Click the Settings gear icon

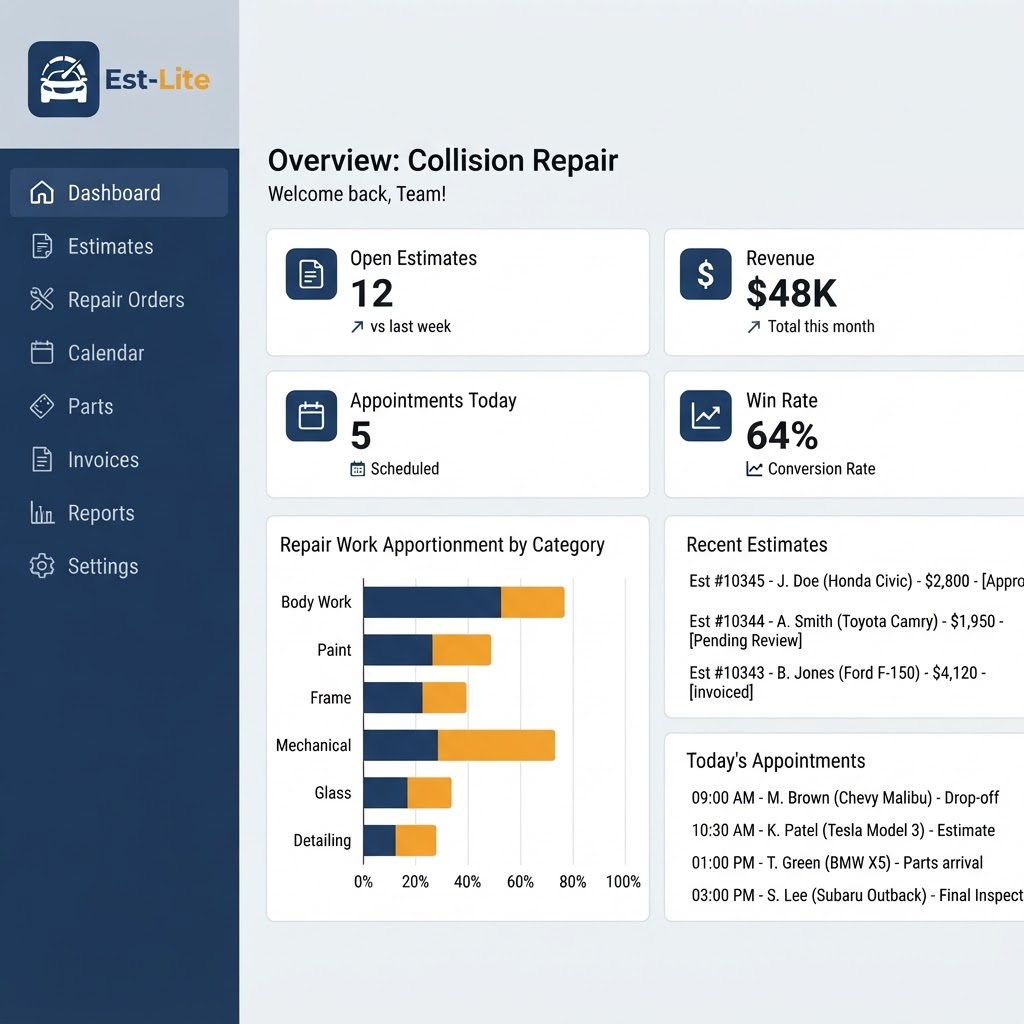pyautogui.click(x=42, y=566)
